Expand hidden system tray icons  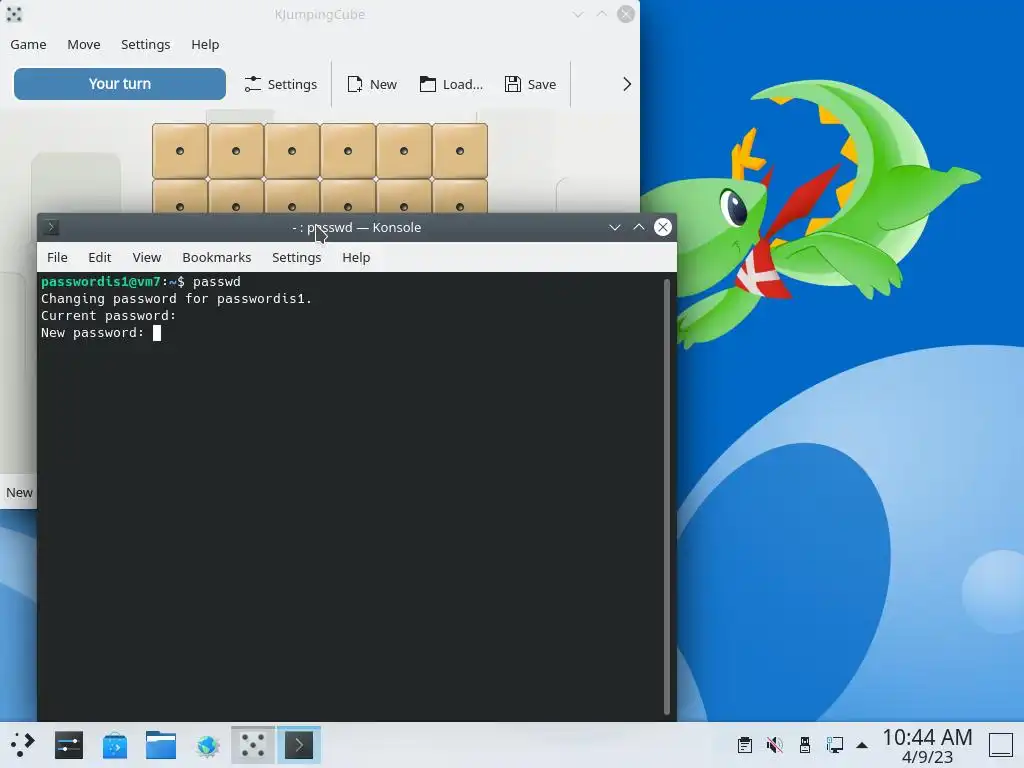click(862, 745)
